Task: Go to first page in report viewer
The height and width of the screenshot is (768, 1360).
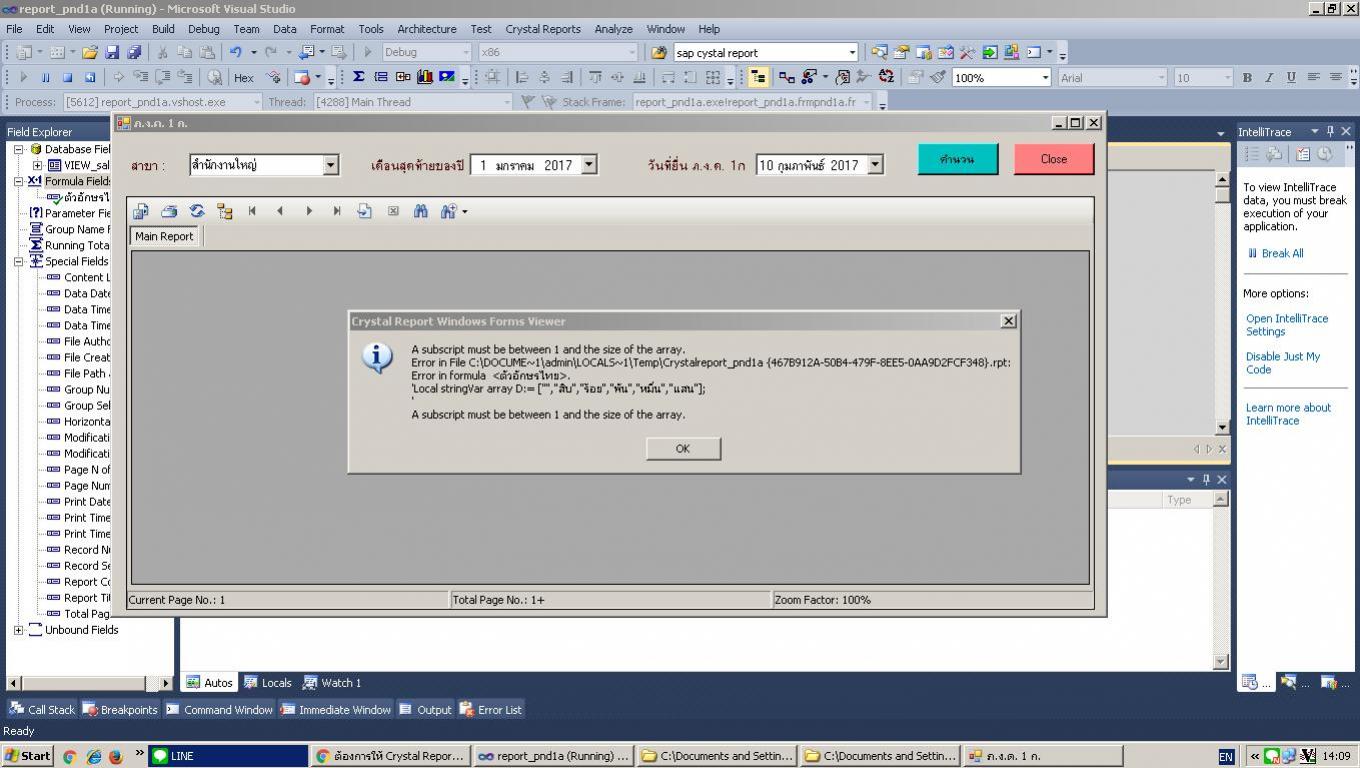Action: tap(253, 211)
